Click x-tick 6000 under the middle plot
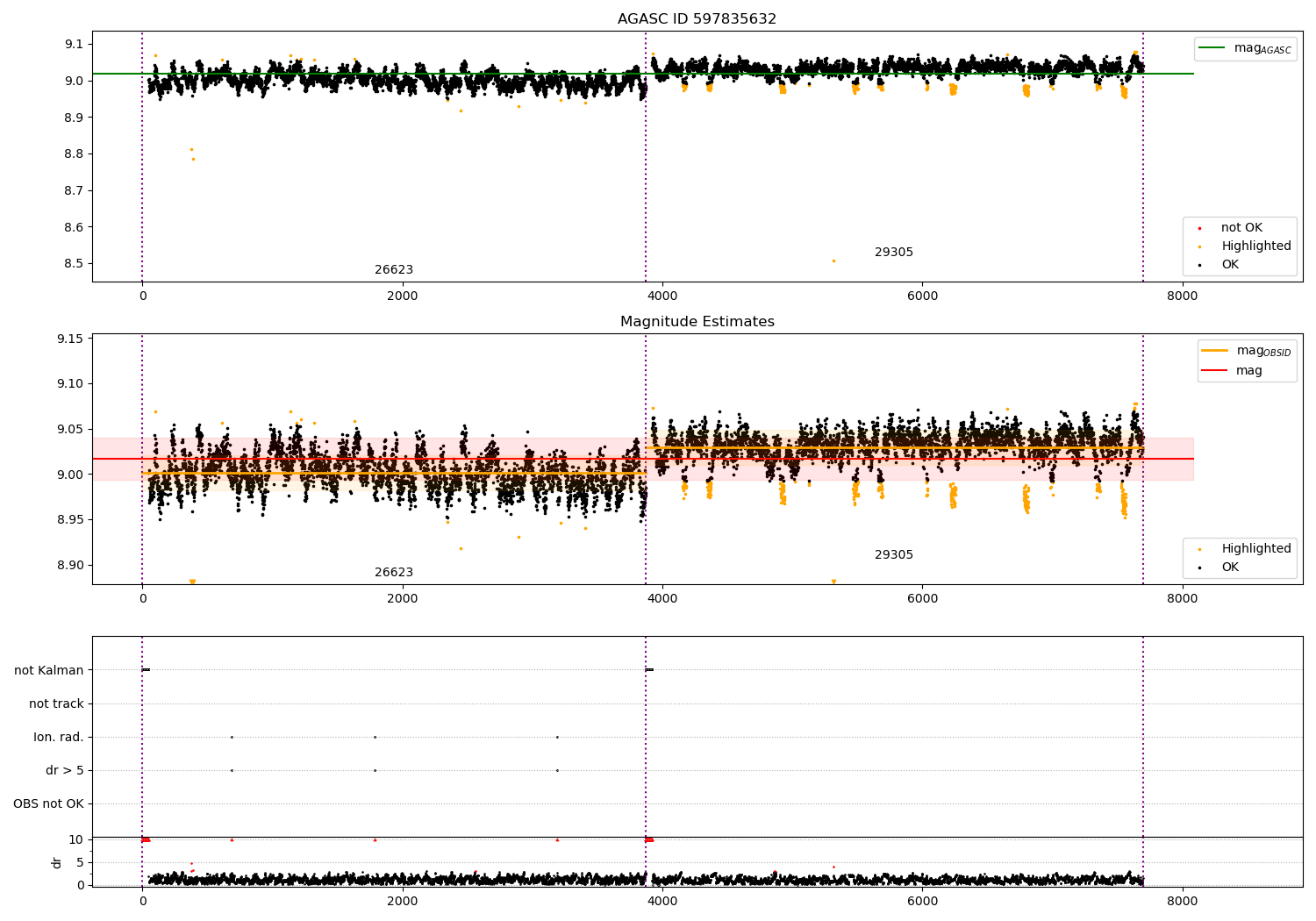 click(x=922, y=598)
